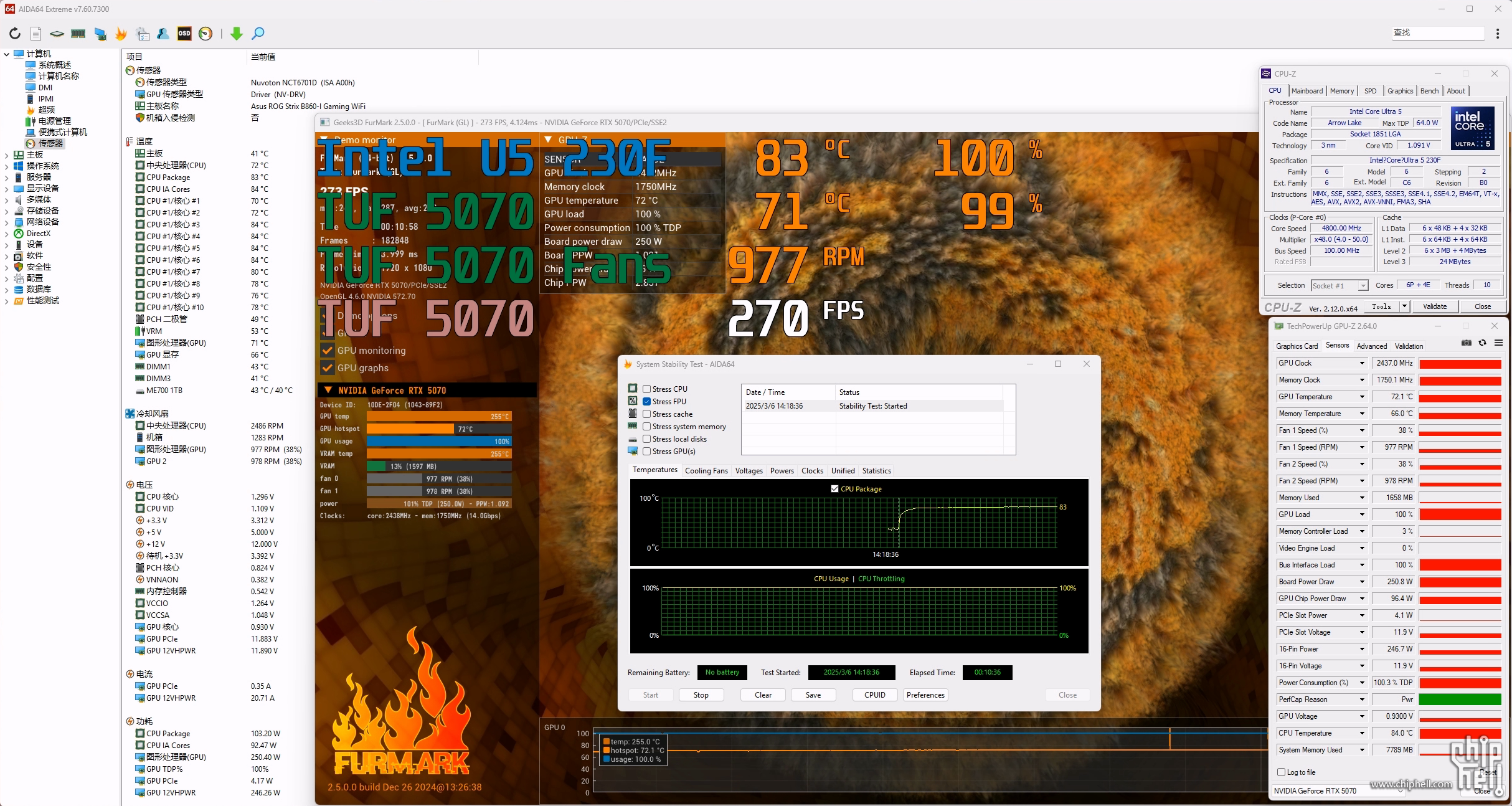Select IPMI server item in tree
1512x806 pixels.
pos(40,98)
